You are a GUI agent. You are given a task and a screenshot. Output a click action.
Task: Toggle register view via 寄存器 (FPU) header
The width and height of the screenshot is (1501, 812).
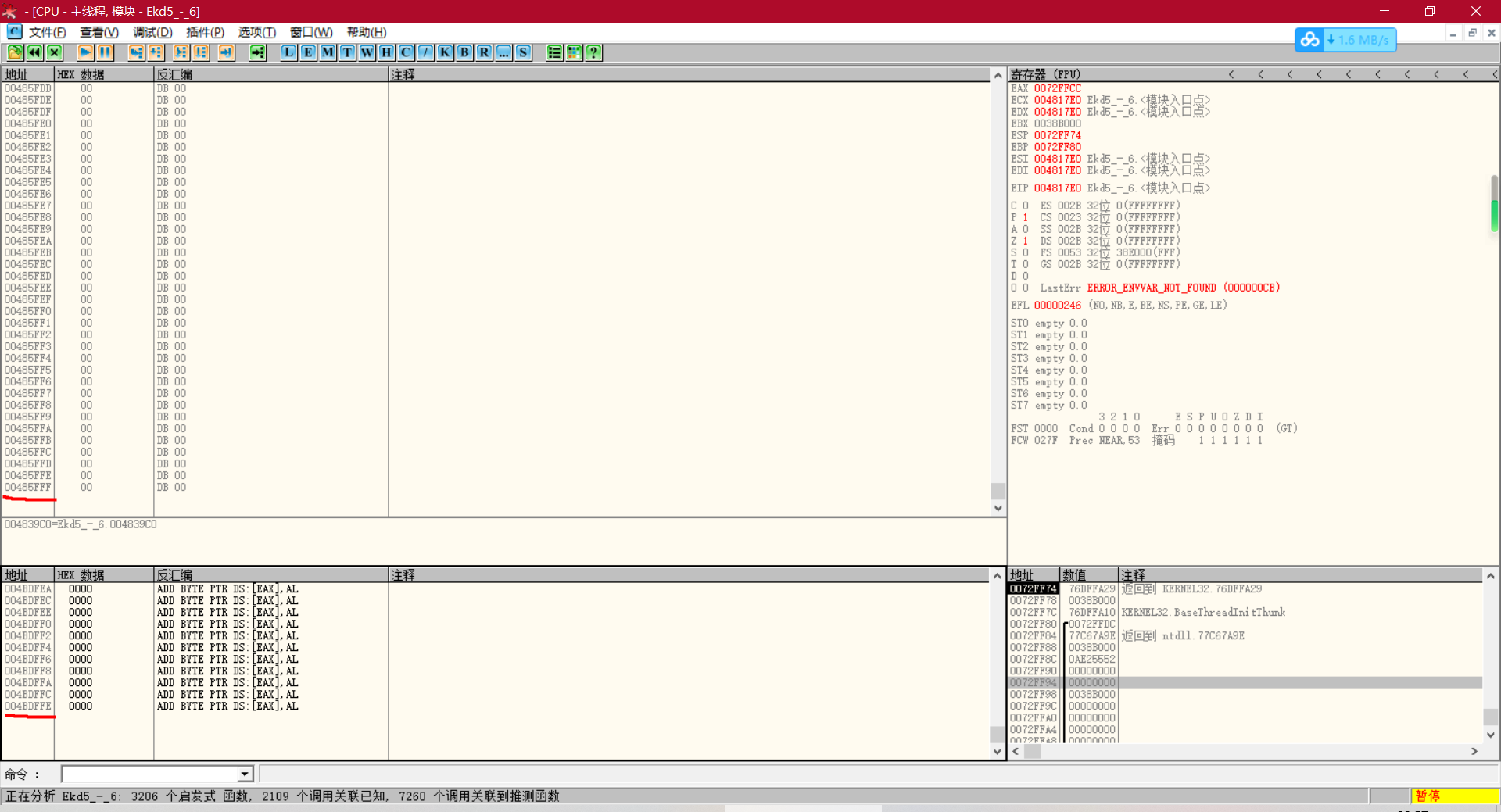(1045, 74)
